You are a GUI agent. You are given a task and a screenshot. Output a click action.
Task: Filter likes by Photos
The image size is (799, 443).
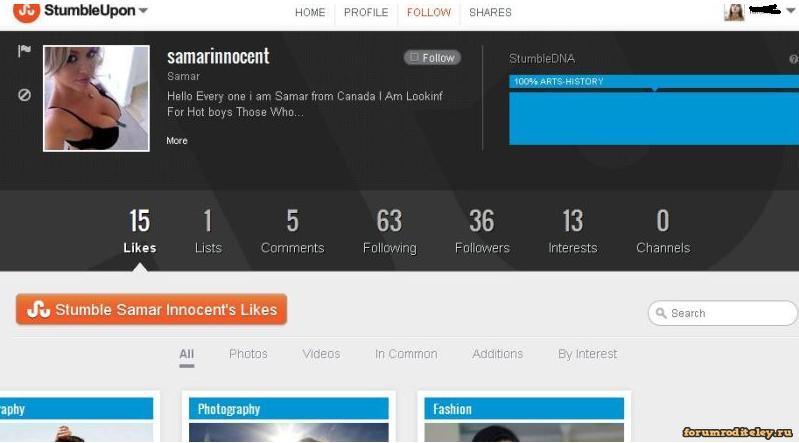coord(248,354)
